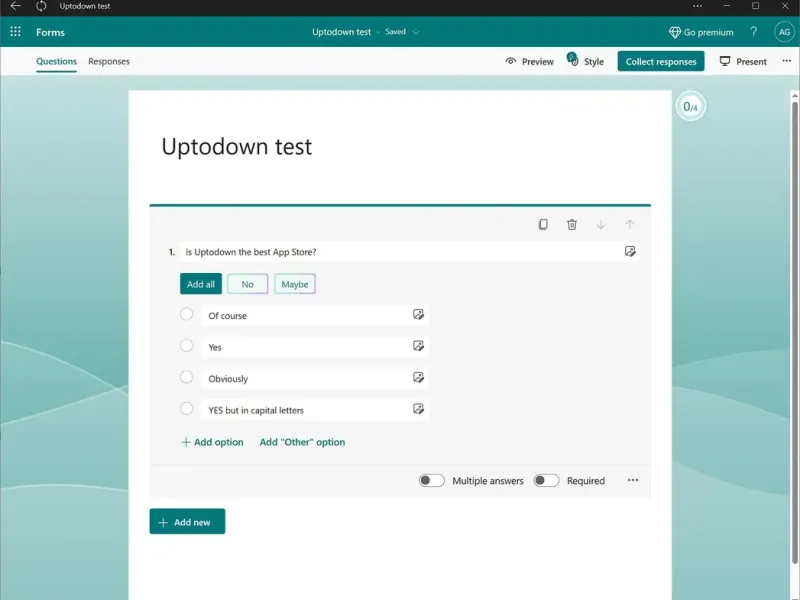The height and width of the screenshot is (600, 800).
Task: Click the Preview button
Action: coord(529,61)
